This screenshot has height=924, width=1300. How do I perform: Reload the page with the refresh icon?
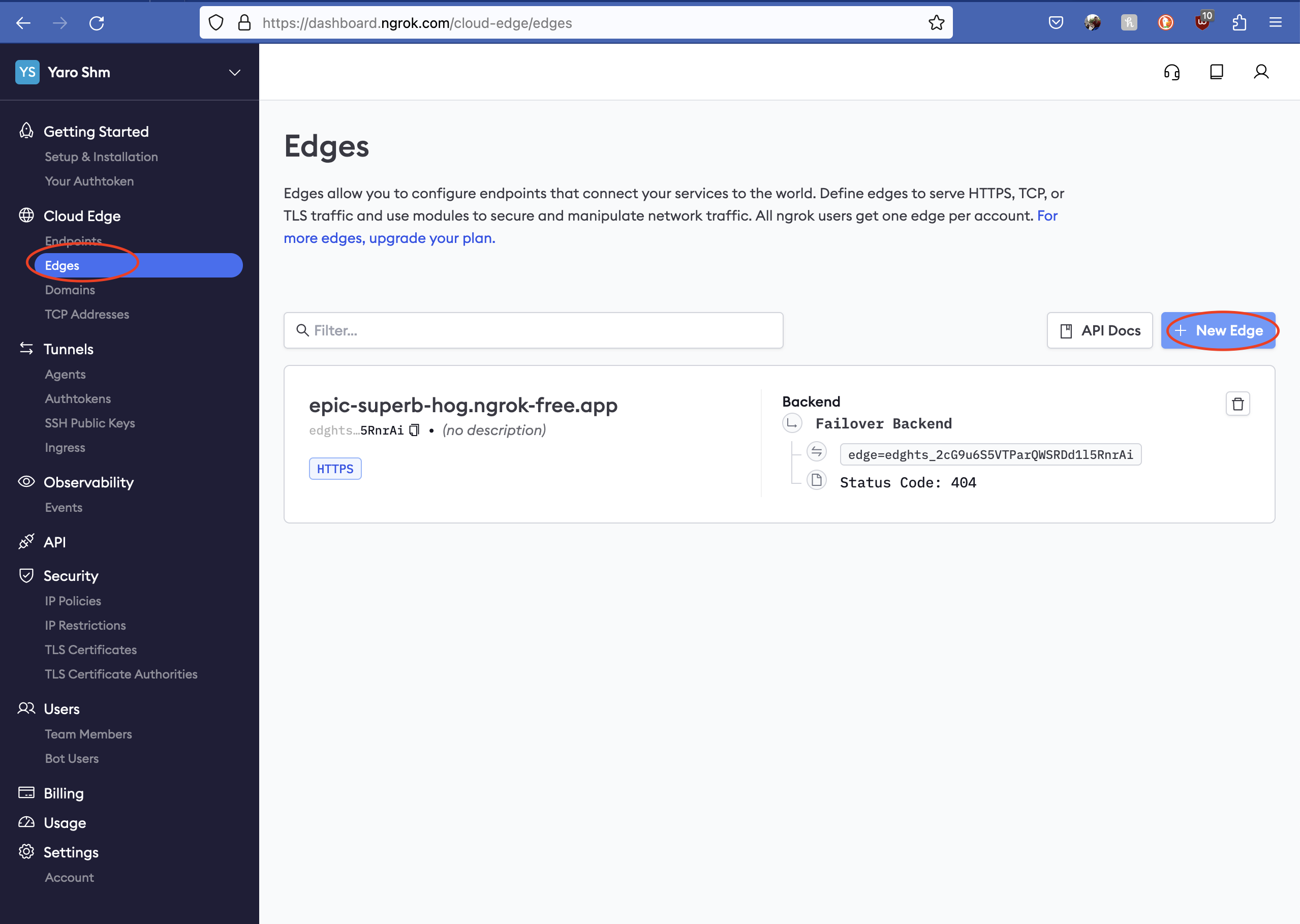(97, 23)
